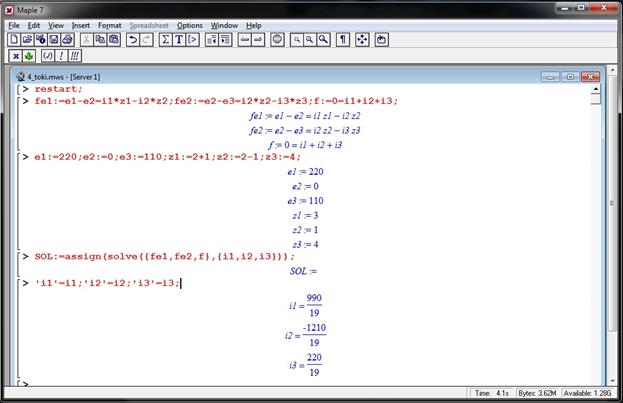Viewport: 623px width, 403px height.
Task: Click the output f := 0 = i1 + i2 + i3
Action: coord(305,145)
